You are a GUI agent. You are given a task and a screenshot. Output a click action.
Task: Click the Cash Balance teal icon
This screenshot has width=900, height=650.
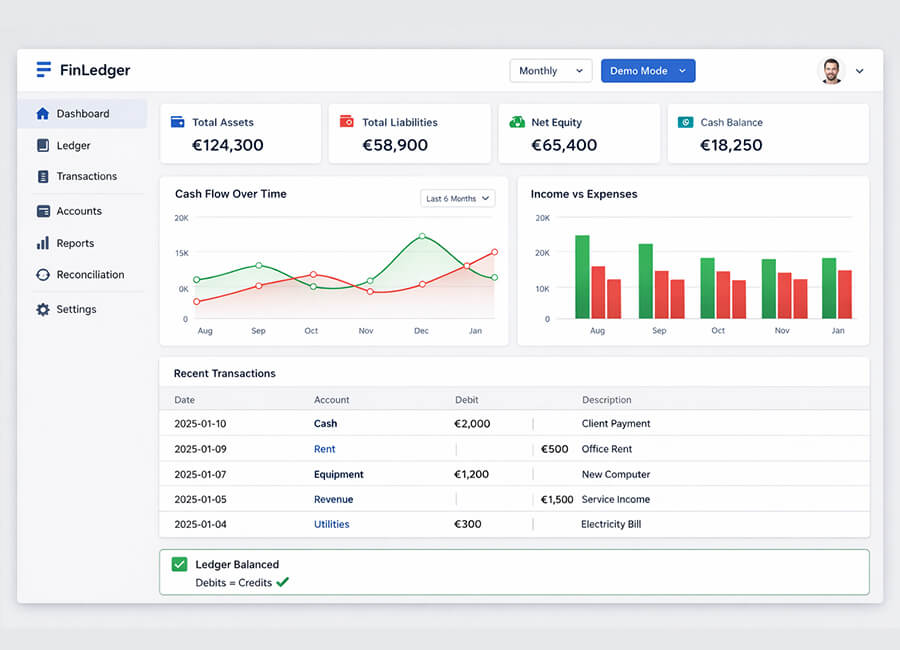pos(685,122)
